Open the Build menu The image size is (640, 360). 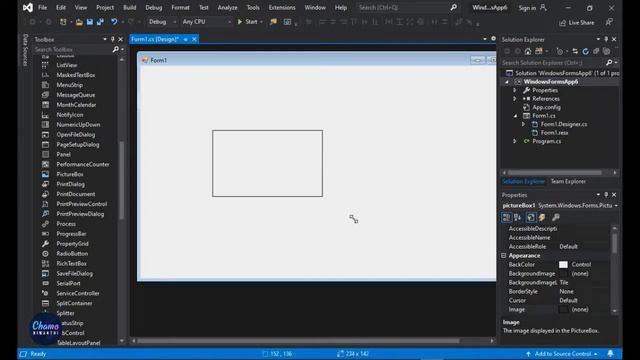pos(129,7)
